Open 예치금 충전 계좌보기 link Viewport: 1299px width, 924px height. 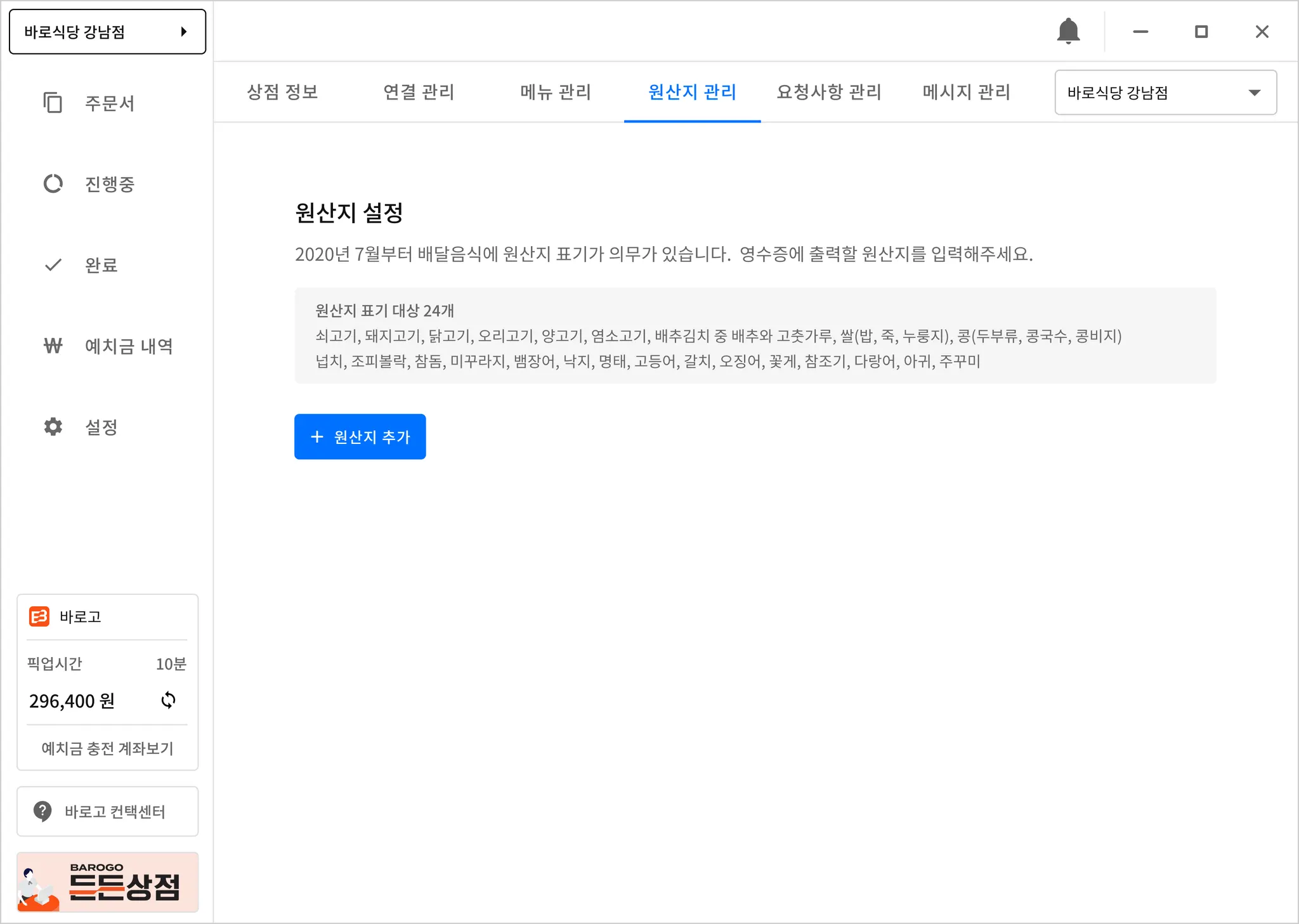point(107,748)
